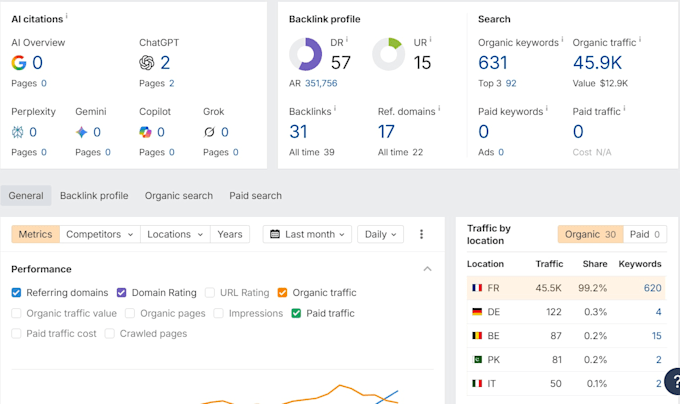
Task: Enable the URL Rating checkbox
Action: pyautogui.click(x=210, y=293)
